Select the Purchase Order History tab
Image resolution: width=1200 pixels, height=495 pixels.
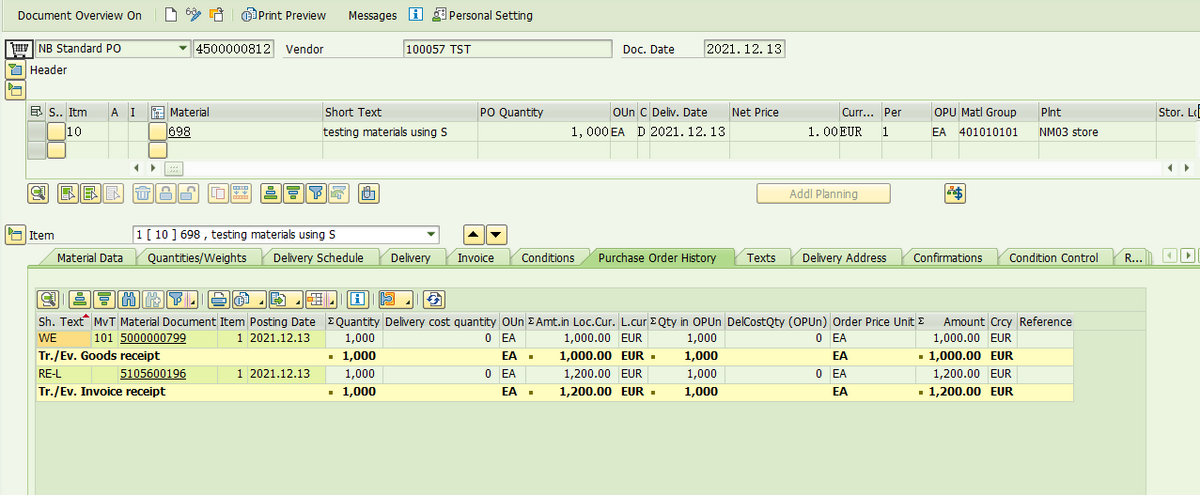(657, 258)
